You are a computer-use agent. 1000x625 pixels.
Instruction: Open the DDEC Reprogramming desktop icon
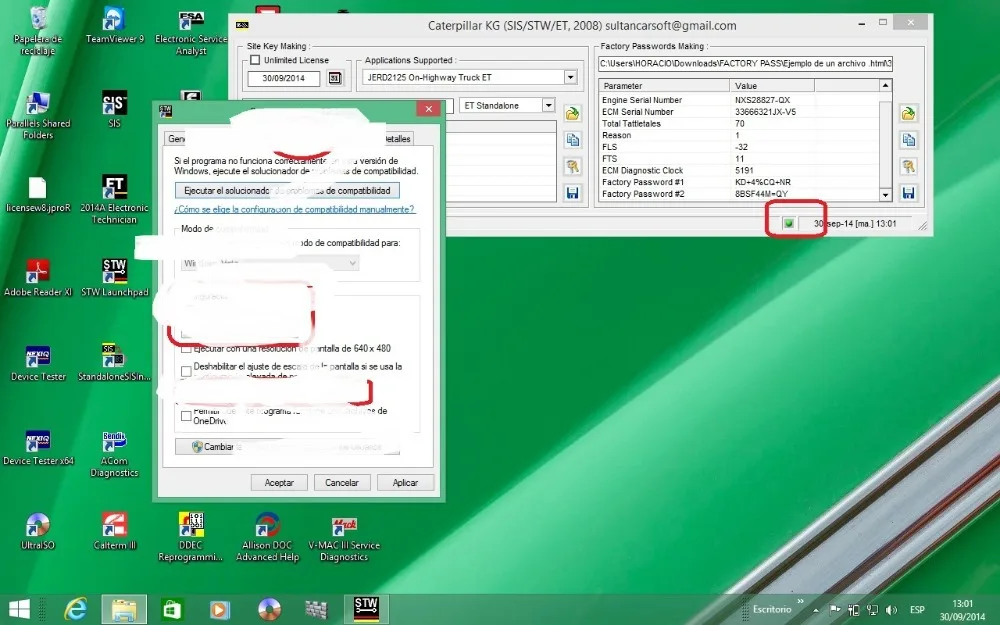coord(191,525)
